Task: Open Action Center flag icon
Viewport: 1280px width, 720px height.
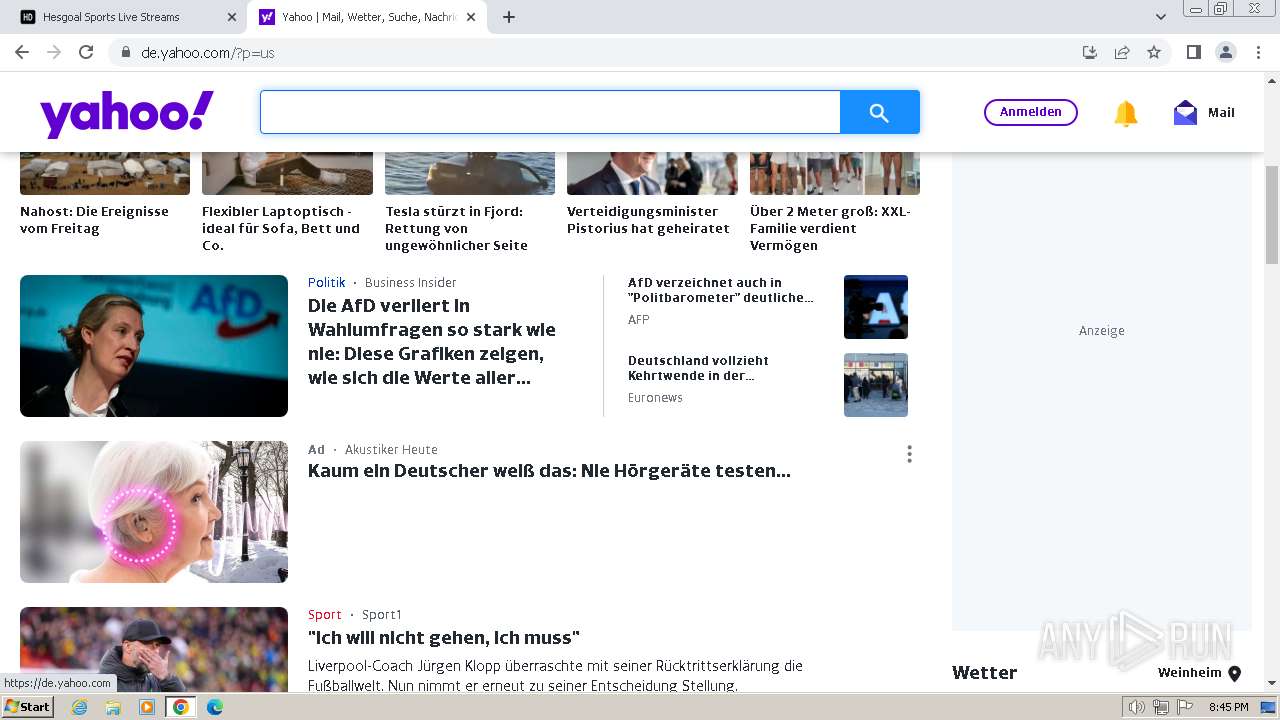Action: (1183, 707)
